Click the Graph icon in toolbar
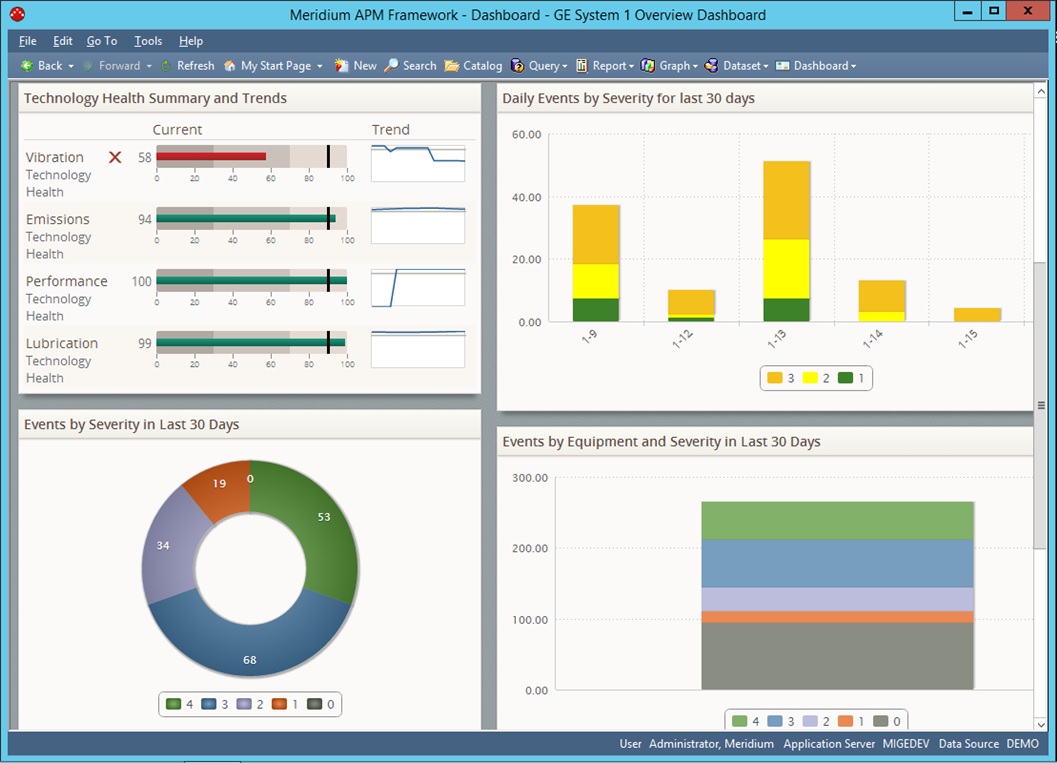The height and width of the screenshot is (763, 1057). [648, 65]
